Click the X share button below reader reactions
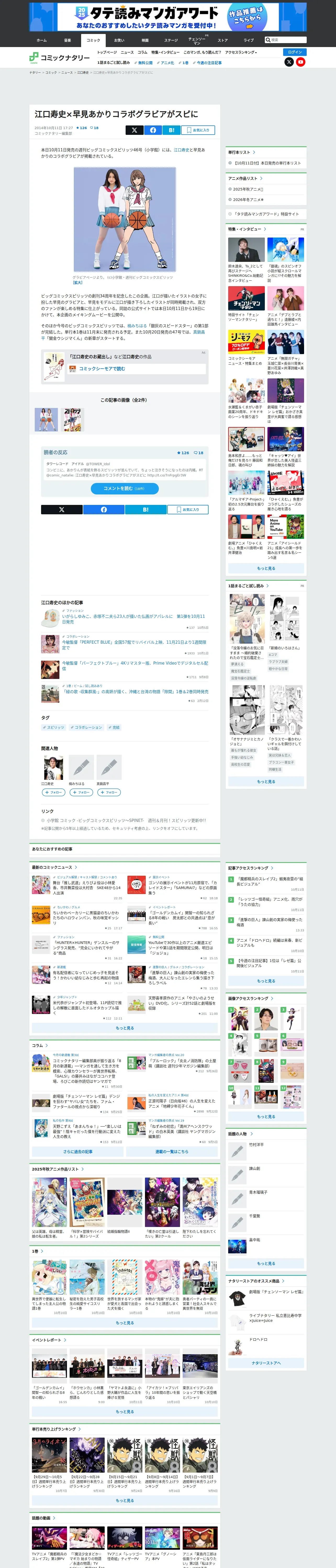Image resolution: width=336 pixels, height=1568 pixels. [61, 510]
